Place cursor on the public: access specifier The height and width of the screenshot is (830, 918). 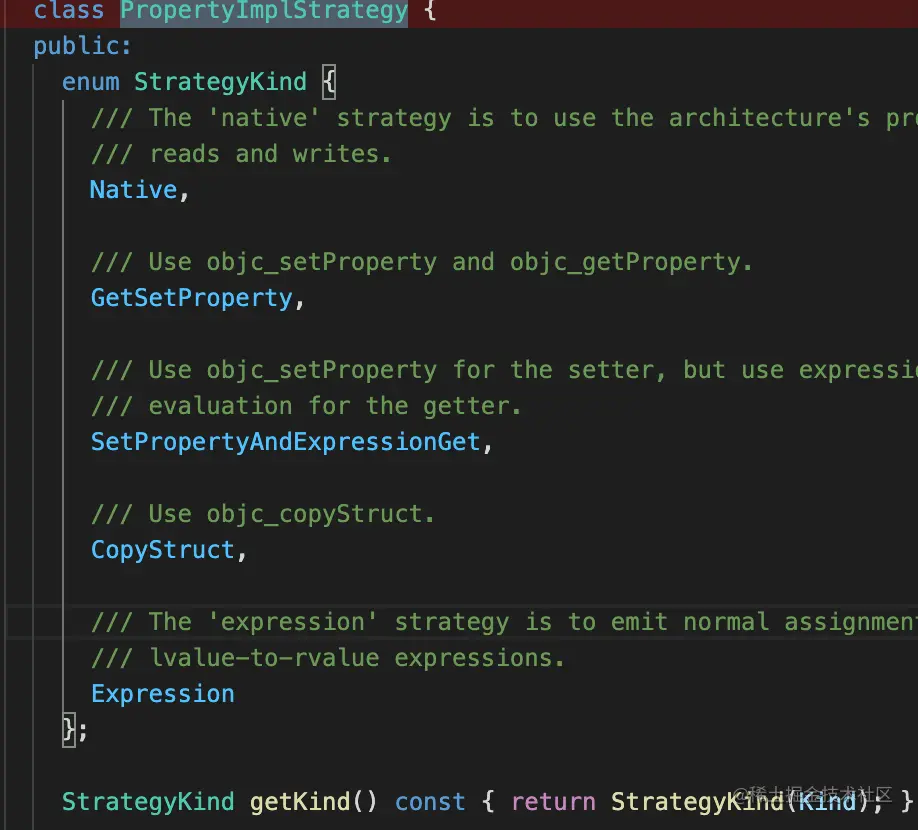pos(83,46)
